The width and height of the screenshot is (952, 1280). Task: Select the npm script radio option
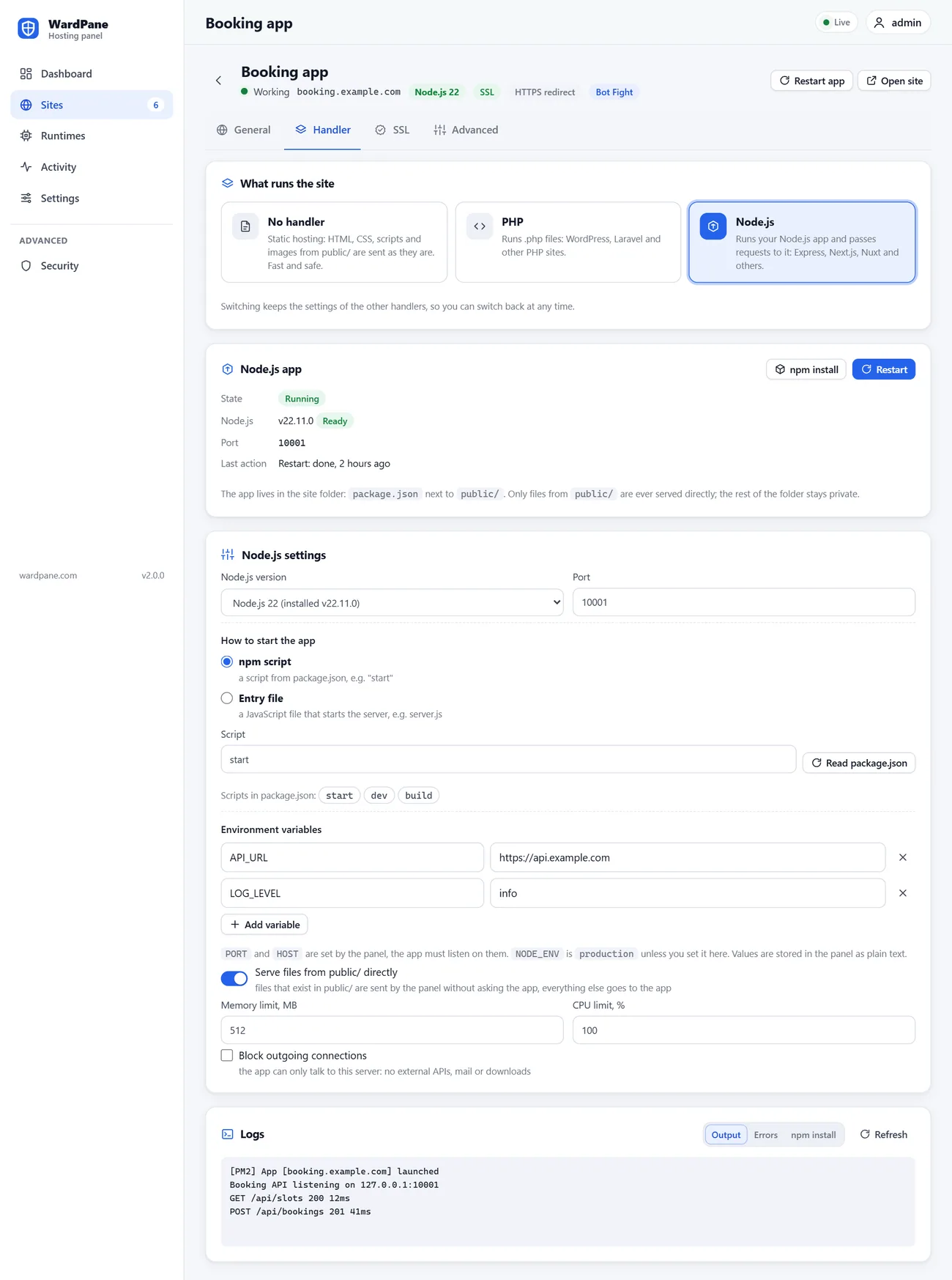(227, 662)
